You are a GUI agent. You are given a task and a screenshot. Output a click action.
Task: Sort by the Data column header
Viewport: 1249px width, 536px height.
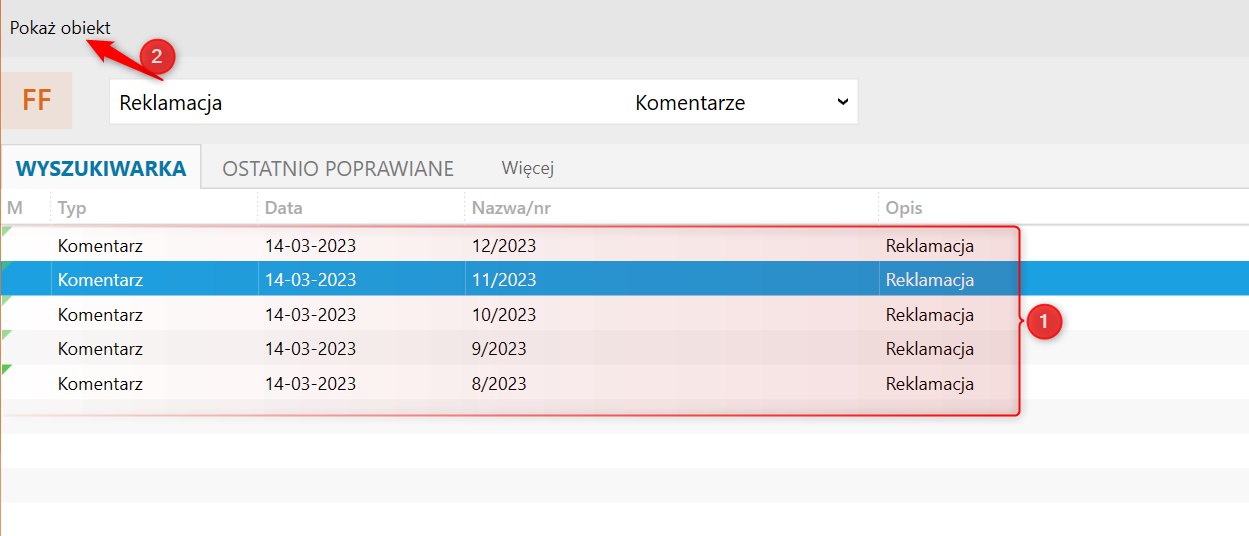tap(284, 208)
